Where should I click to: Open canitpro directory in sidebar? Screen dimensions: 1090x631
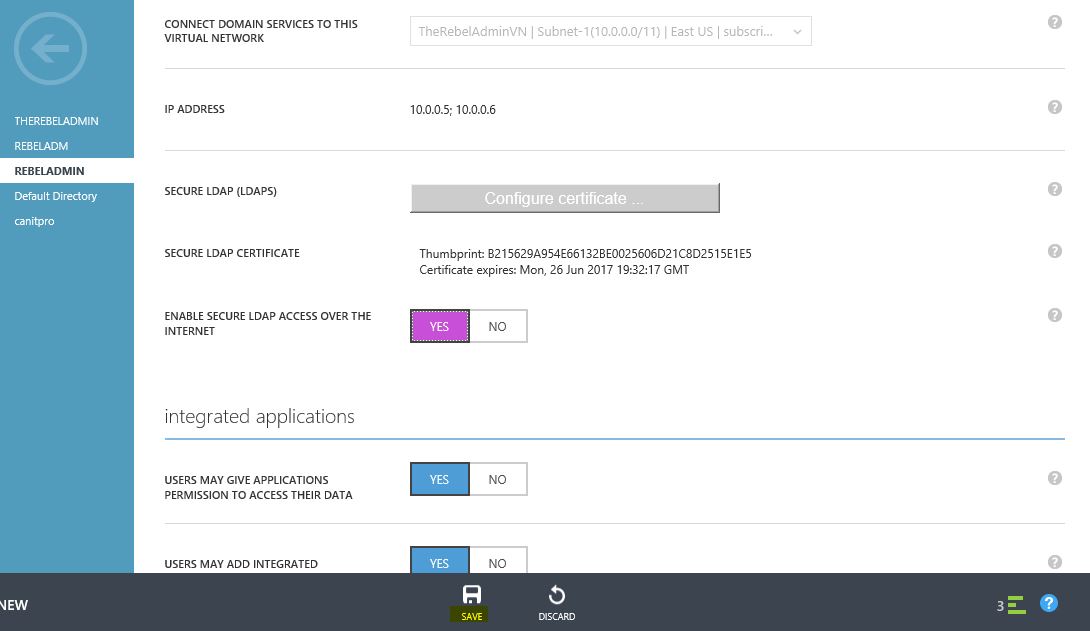point(34,221)
